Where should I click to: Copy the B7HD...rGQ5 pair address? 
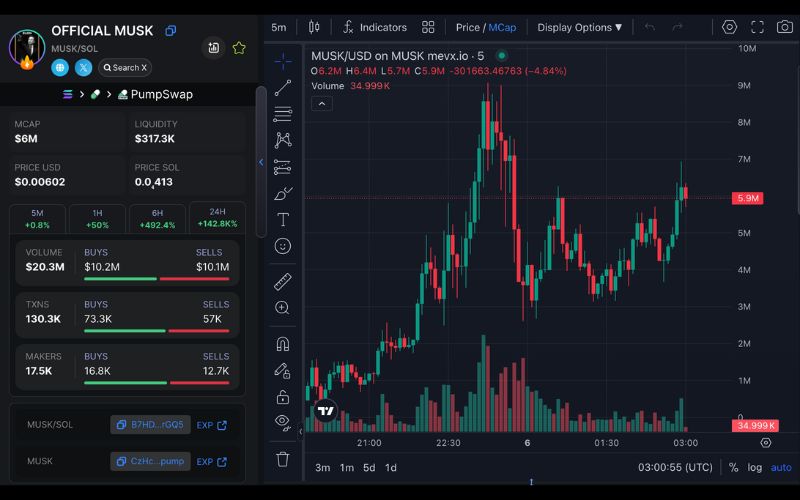coord(151,424)
